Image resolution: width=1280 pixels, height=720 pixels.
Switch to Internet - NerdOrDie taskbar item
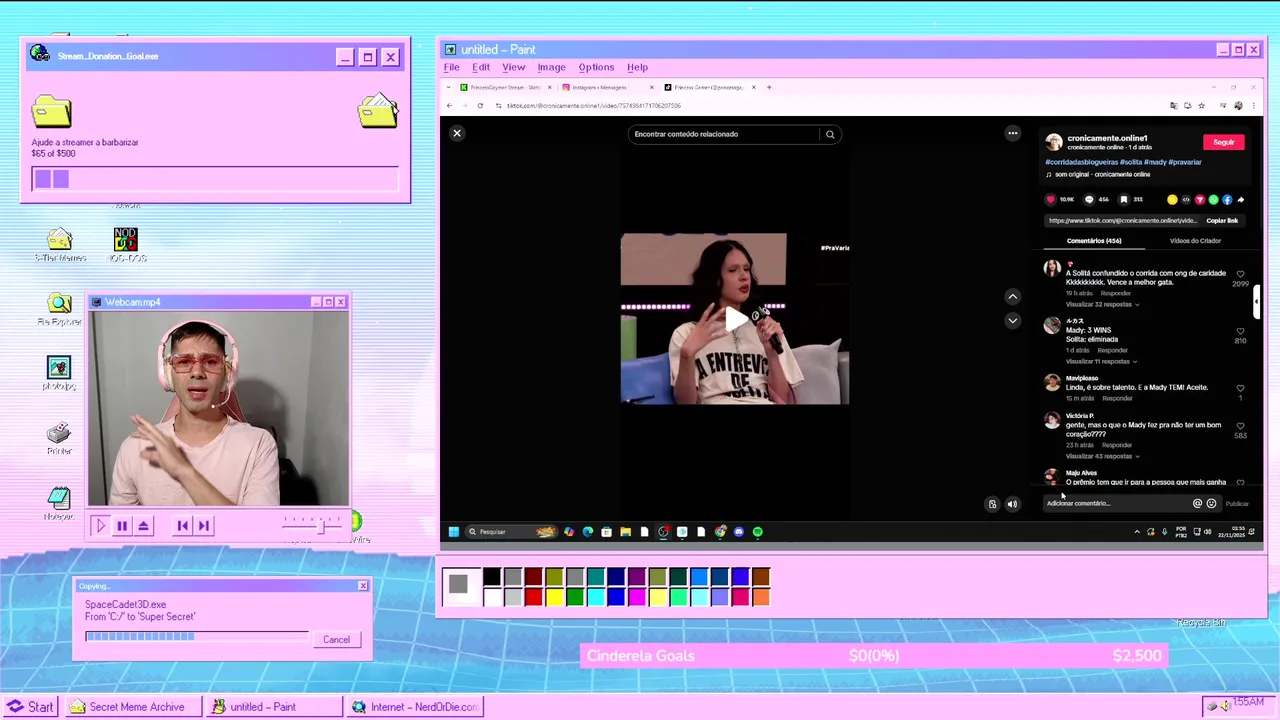[414, 707]
